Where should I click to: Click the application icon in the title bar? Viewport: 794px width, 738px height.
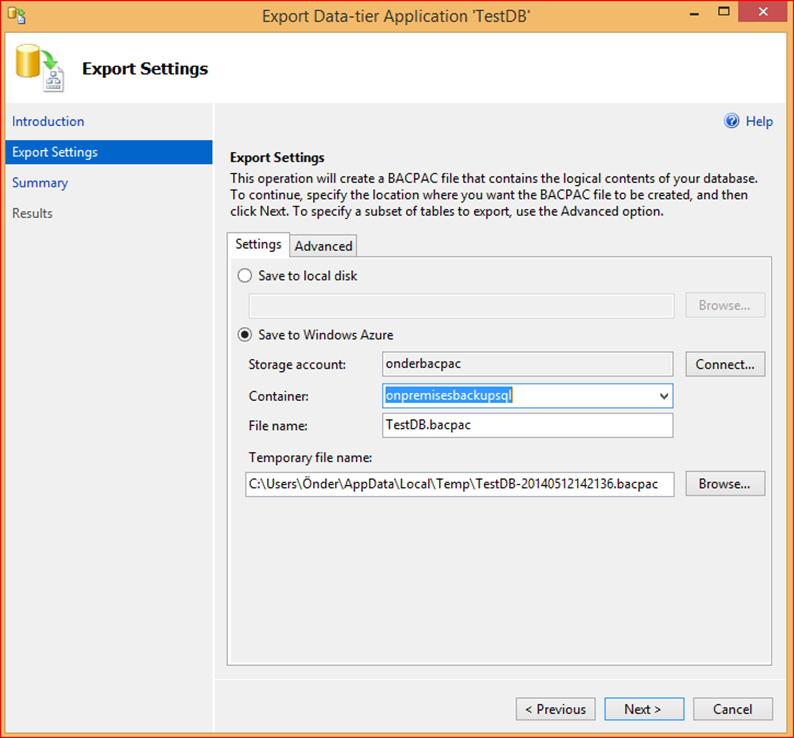[17, 16]
